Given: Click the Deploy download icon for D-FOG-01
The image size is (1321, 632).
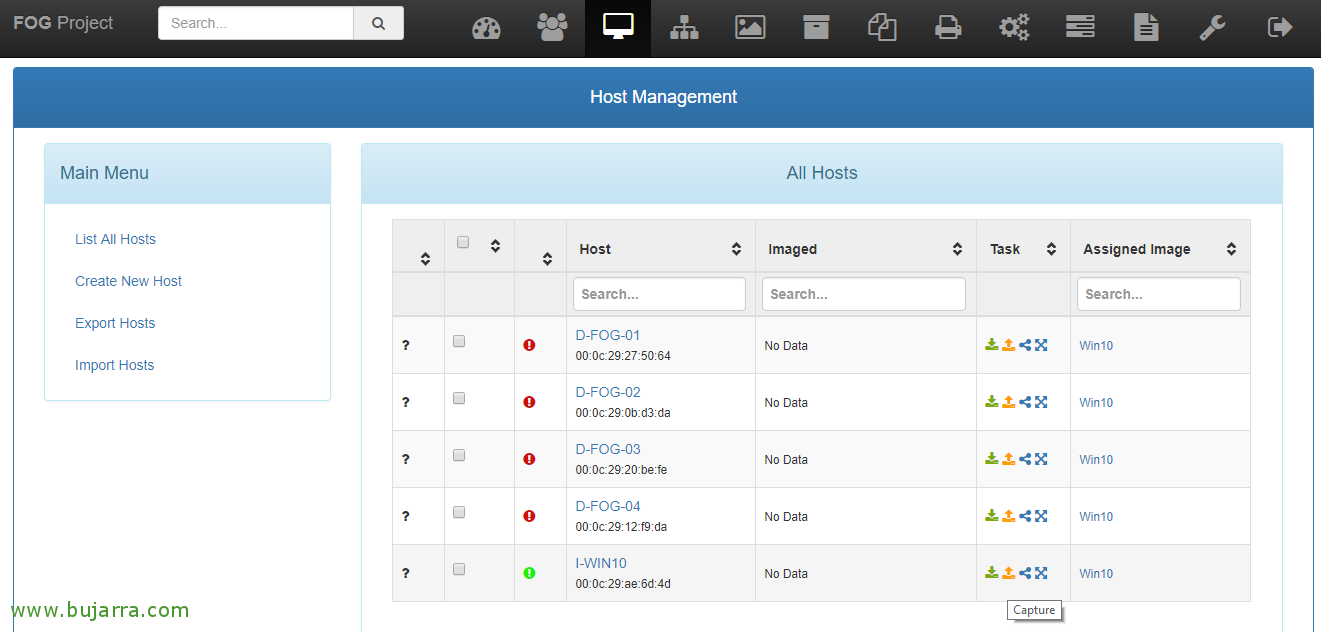Looking at the screenshot, I should pyautogui.click(x=992, y=345).
